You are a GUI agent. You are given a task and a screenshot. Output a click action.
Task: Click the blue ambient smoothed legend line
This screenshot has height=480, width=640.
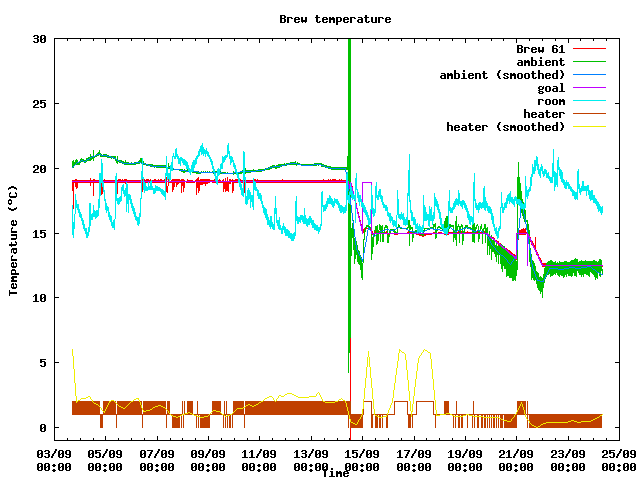589,75
